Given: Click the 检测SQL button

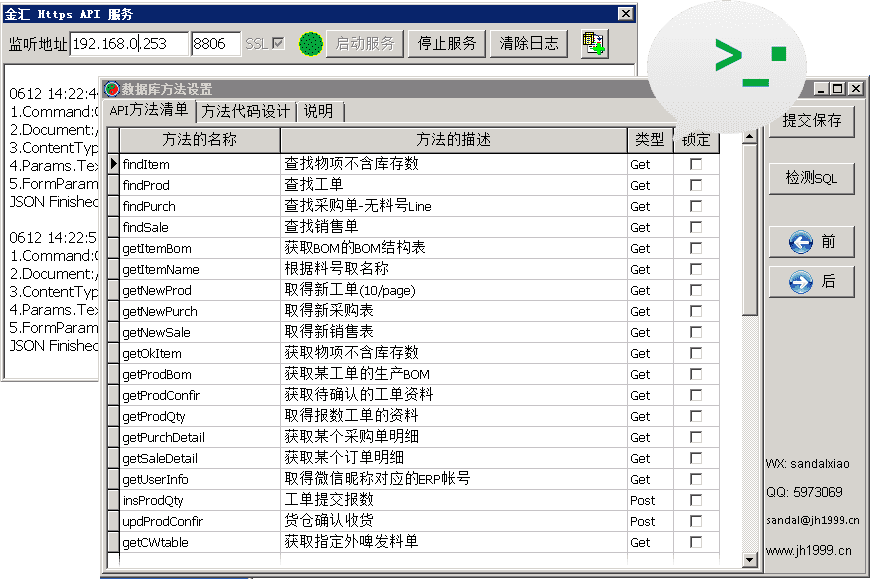Looking at the screenshot, I should click(811, 178).
